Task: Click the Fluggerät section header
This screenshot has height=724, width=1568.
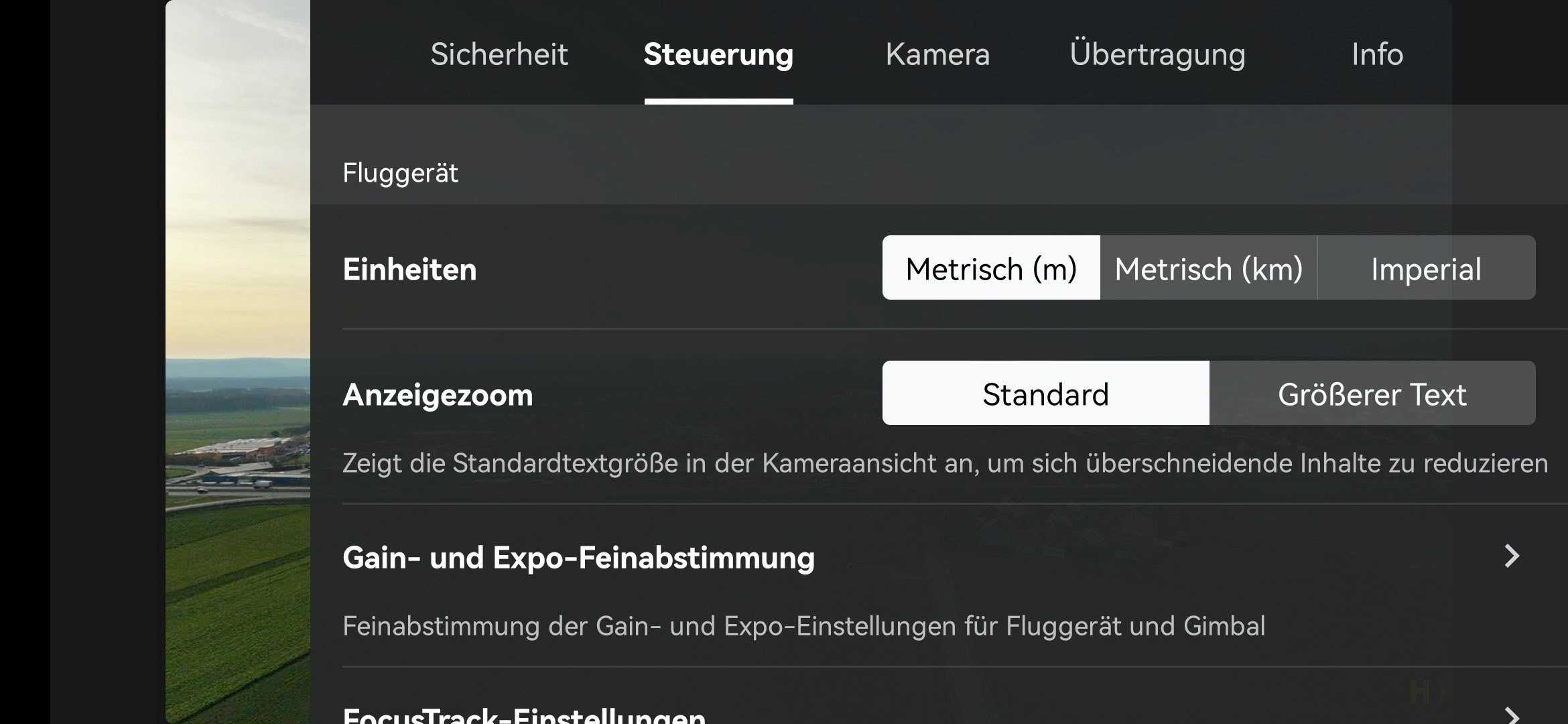Action: [400, 173]
